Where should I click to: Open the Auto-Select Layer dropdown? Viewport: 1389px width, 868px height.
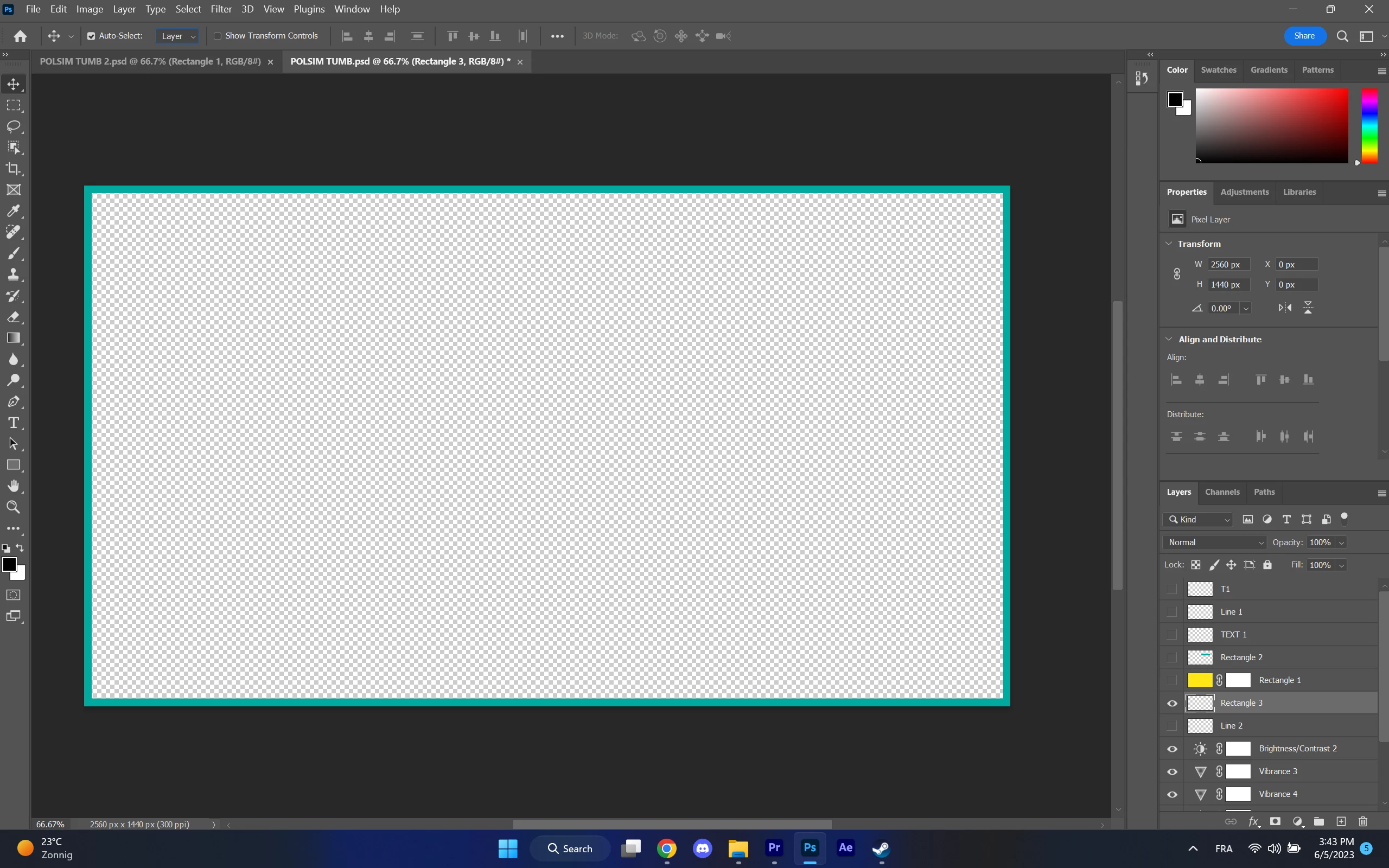point(177,36)
